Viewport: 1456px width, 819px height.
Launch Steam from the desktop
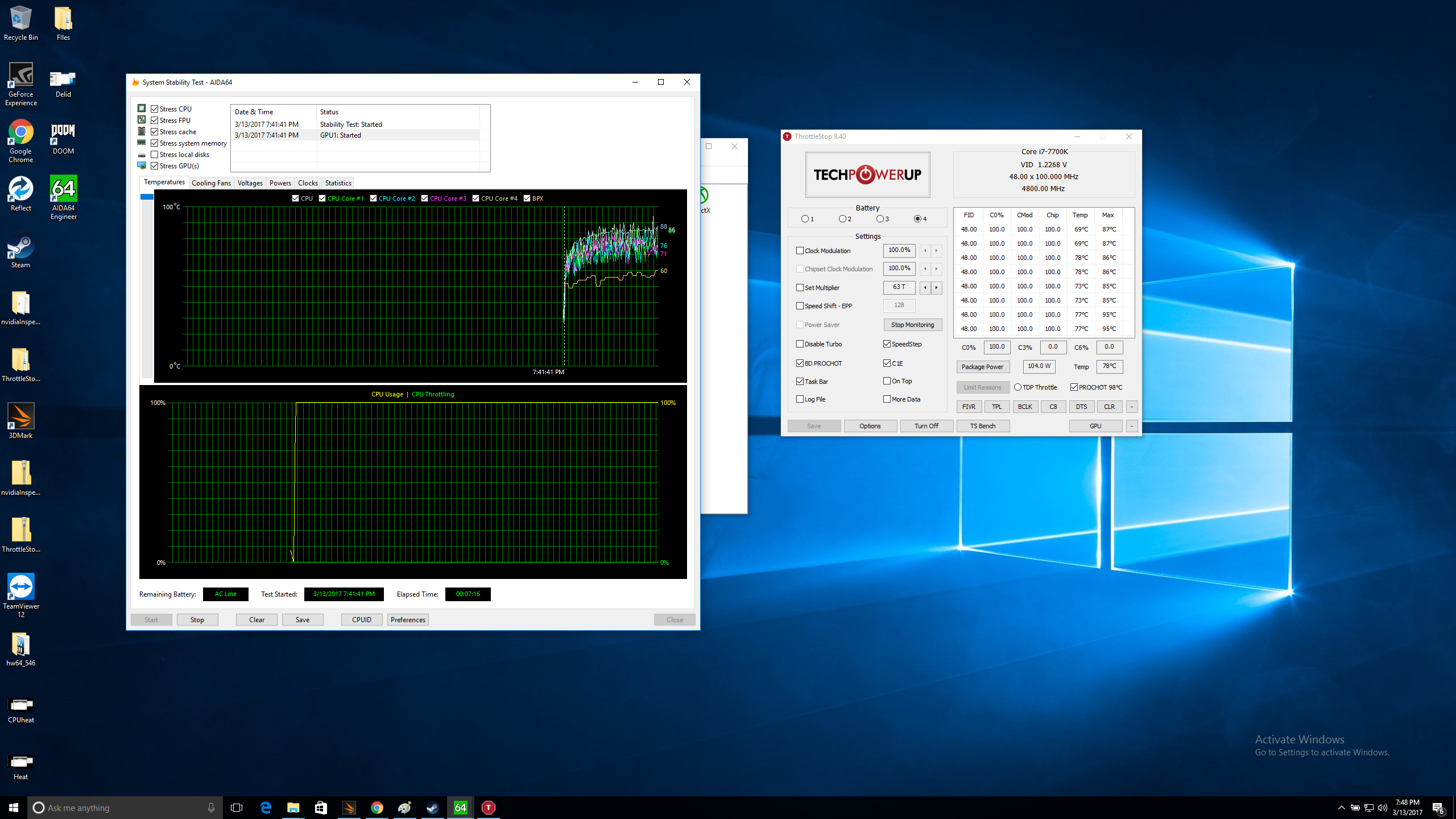tap(21, 251)
